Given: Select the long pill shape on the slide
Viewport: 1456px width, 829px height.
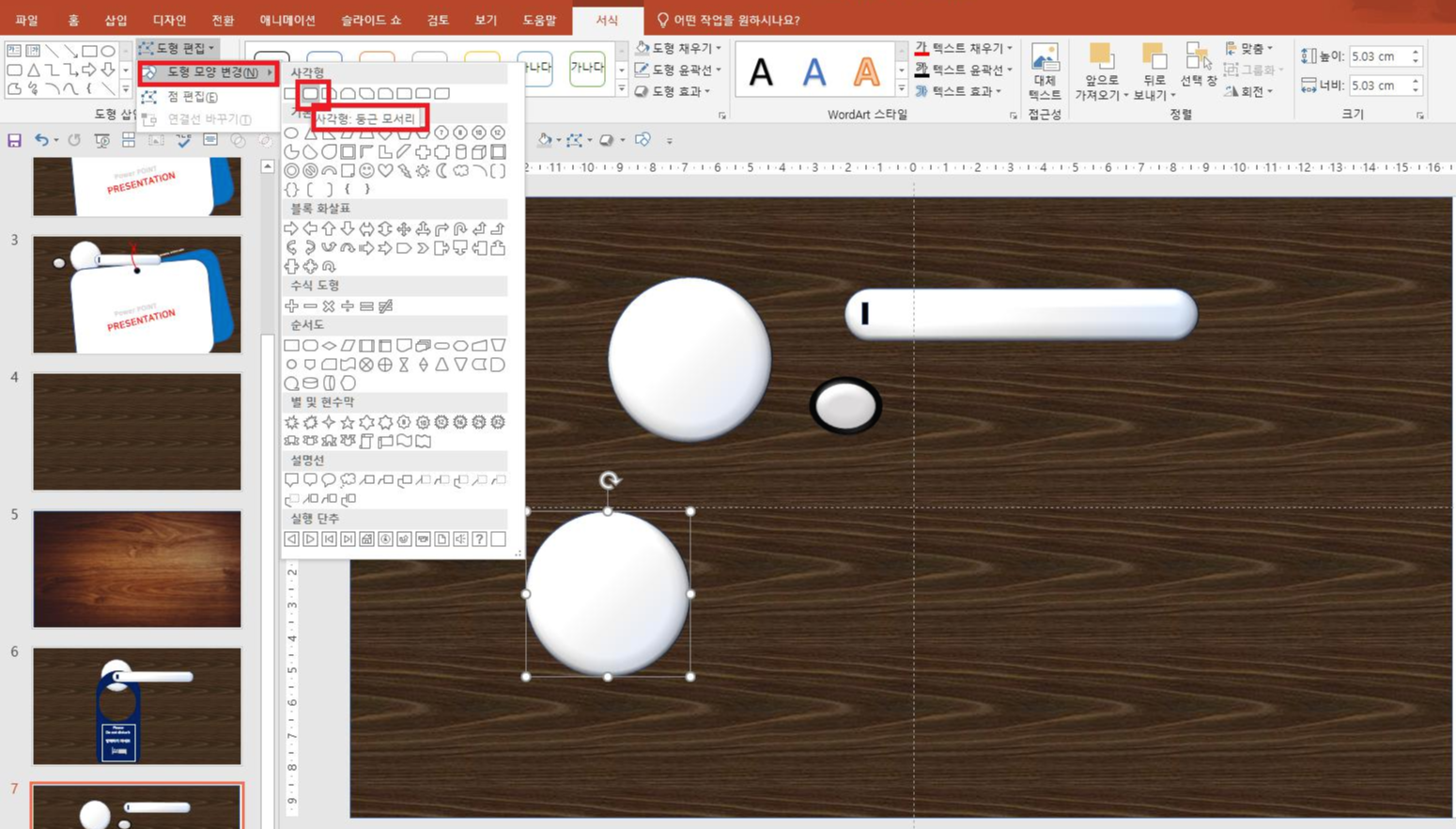Looking at the screenshot, I should 1021,314.
